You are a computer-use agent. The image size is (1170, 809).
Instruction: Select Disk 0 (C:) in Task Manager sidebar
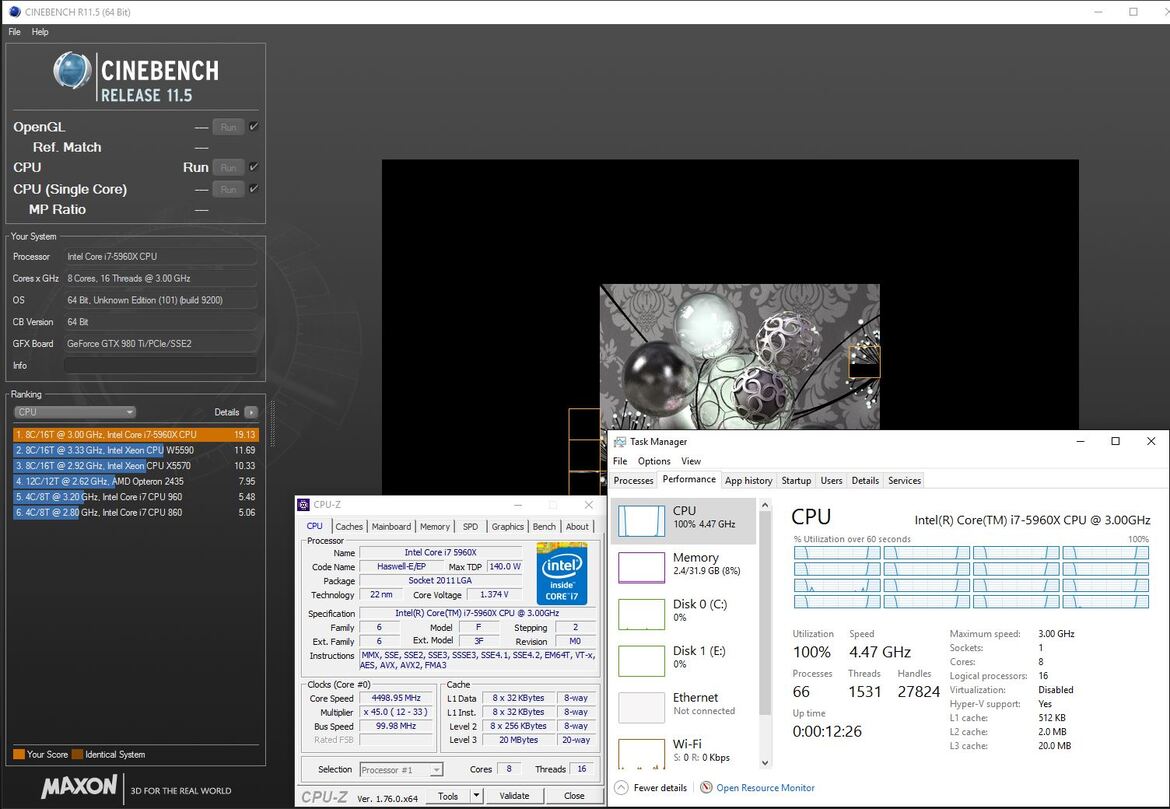[x=683, y=613]
